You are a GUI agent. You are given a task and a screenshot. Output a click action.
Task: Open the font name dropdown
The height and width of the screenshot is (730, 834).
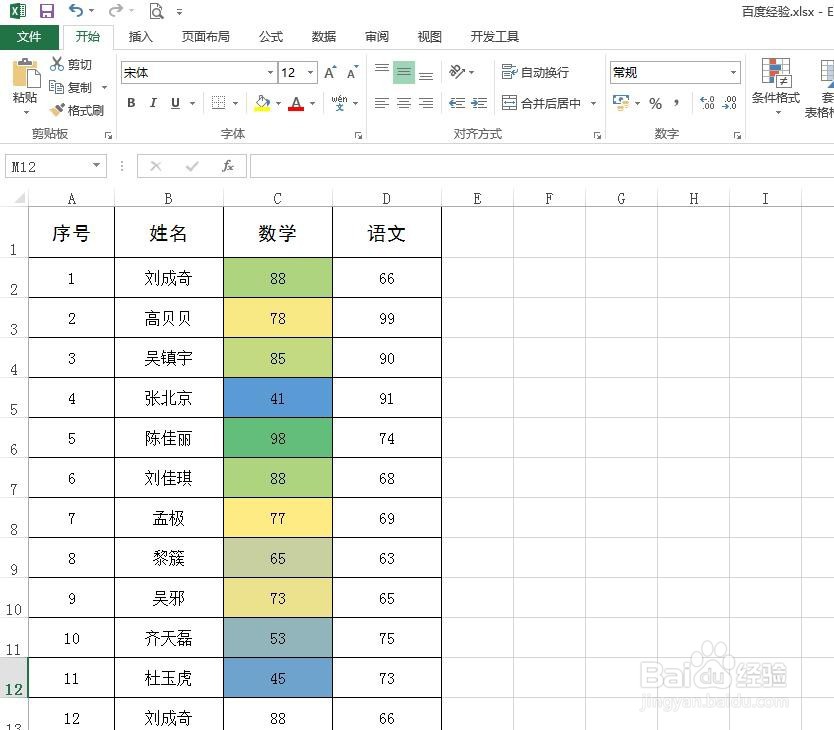[x=269, y=72]
